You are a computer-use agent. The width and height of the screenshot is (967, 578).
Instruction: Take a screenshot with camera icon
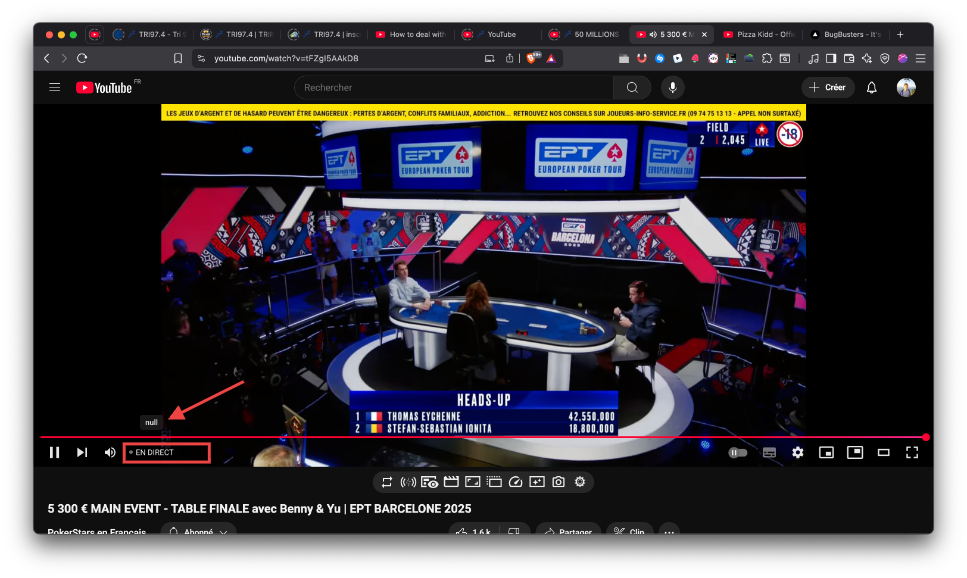(558, 482)
